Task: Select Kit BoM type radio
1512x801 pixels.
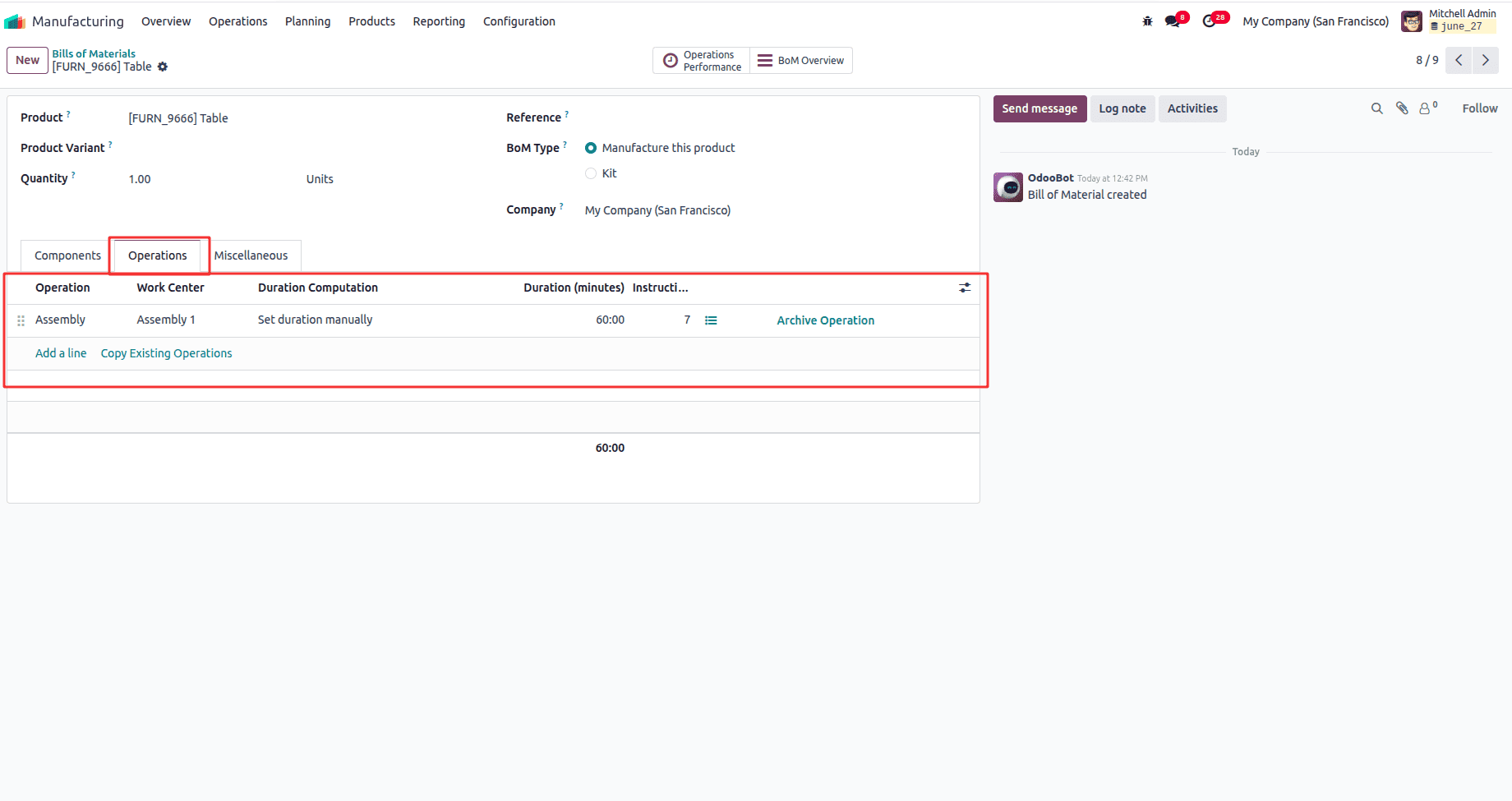Action: point(591,173)
